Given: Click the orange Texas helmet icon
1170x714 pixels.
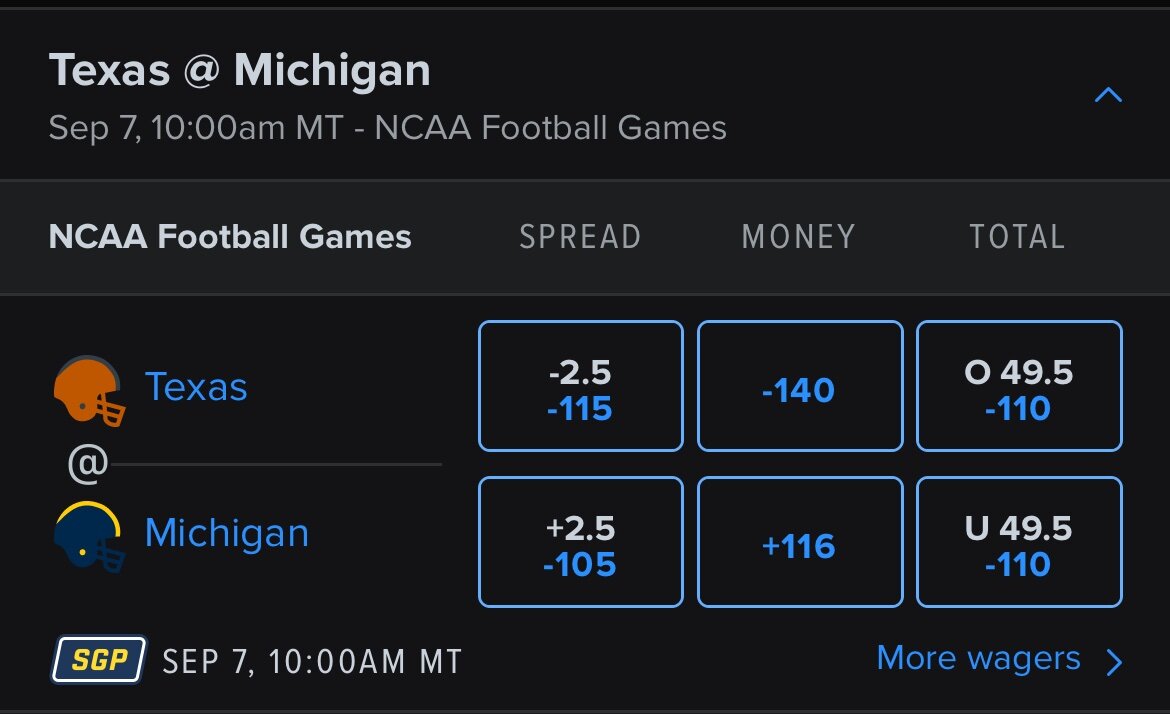Looking at the screenshot, I should coord(90,391).
